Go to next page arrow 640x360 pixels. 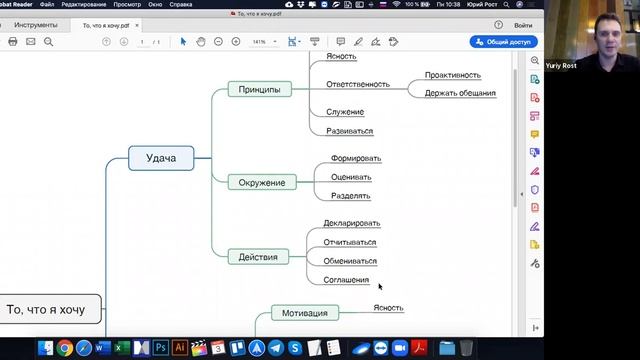click(124, 42)
